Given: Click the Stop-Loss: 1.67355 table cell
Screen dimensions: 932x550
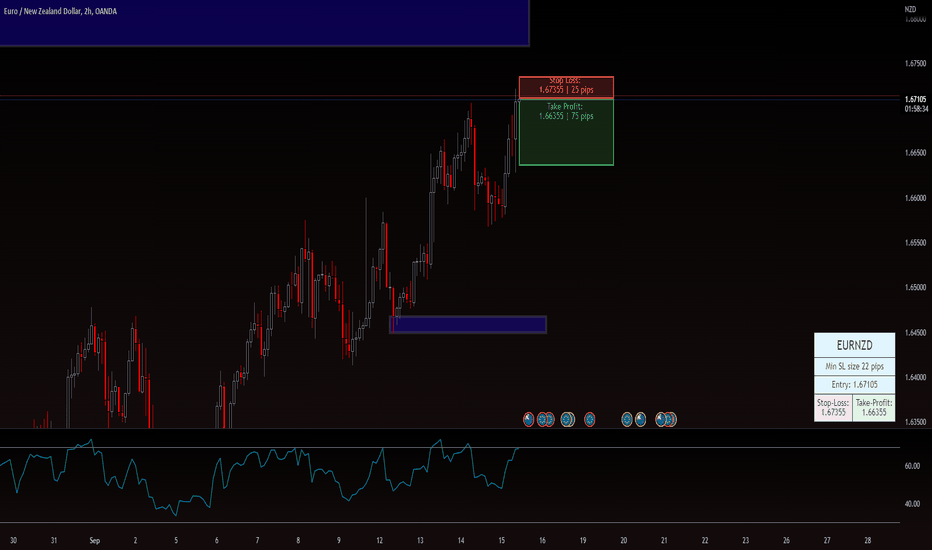Looking at the screenshot, I should coord(833,407).
